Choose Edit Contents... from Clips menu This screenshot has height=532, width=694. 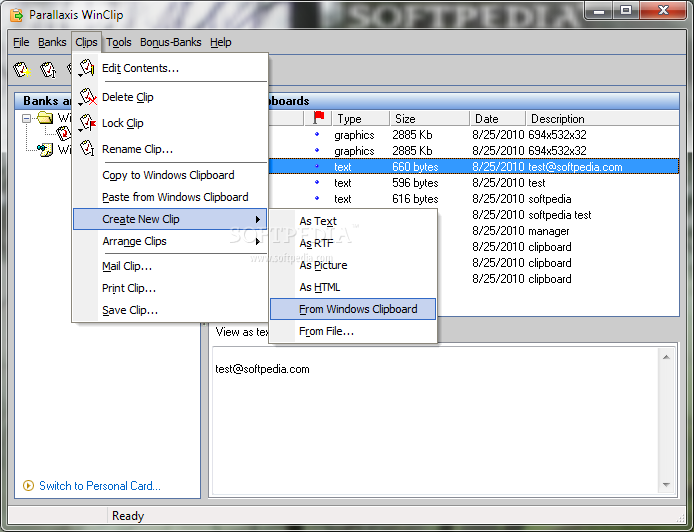(x=170, y=68)
